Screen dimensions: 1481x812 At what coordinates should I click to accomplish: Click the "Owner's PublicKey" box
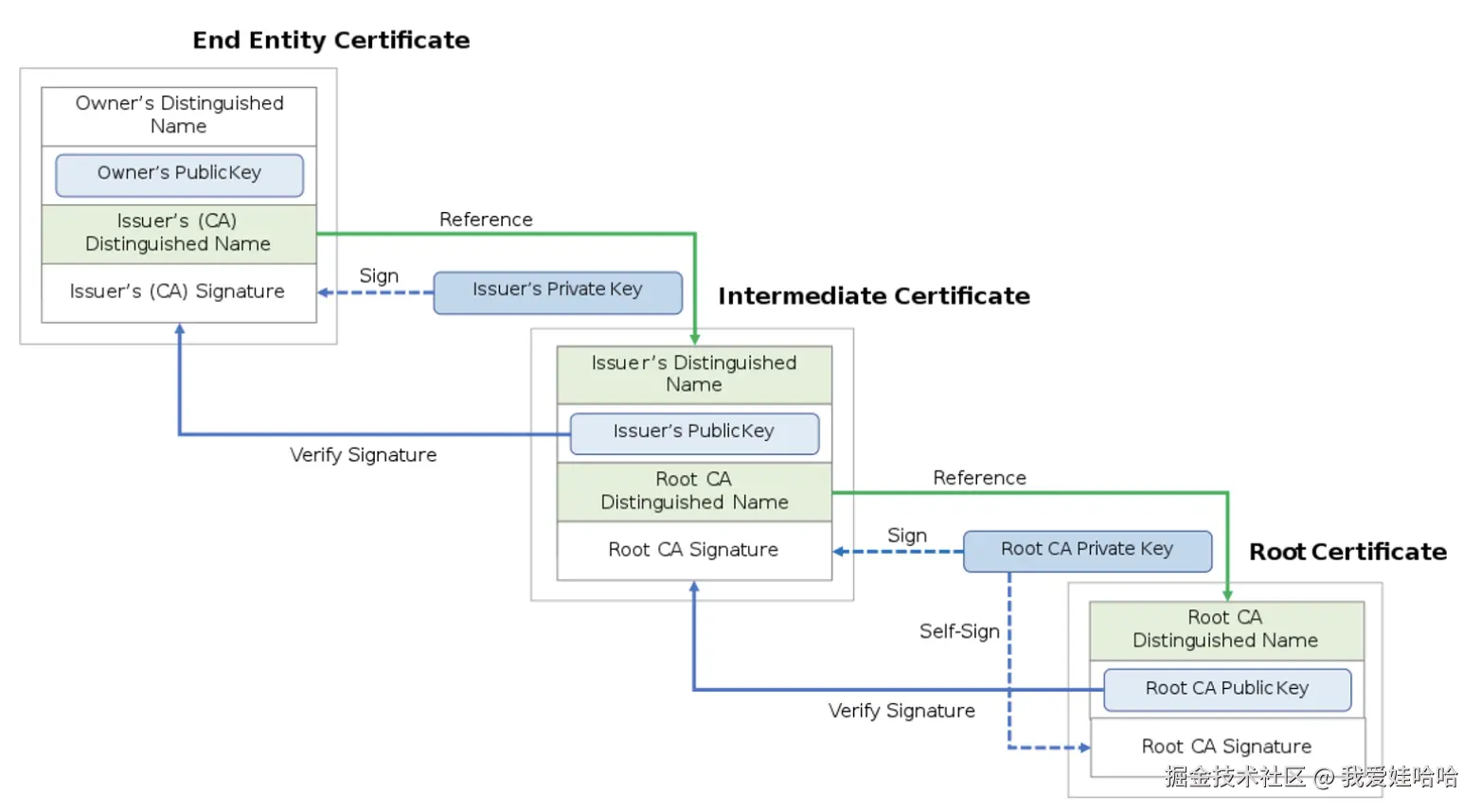click(x=180, y=175)
